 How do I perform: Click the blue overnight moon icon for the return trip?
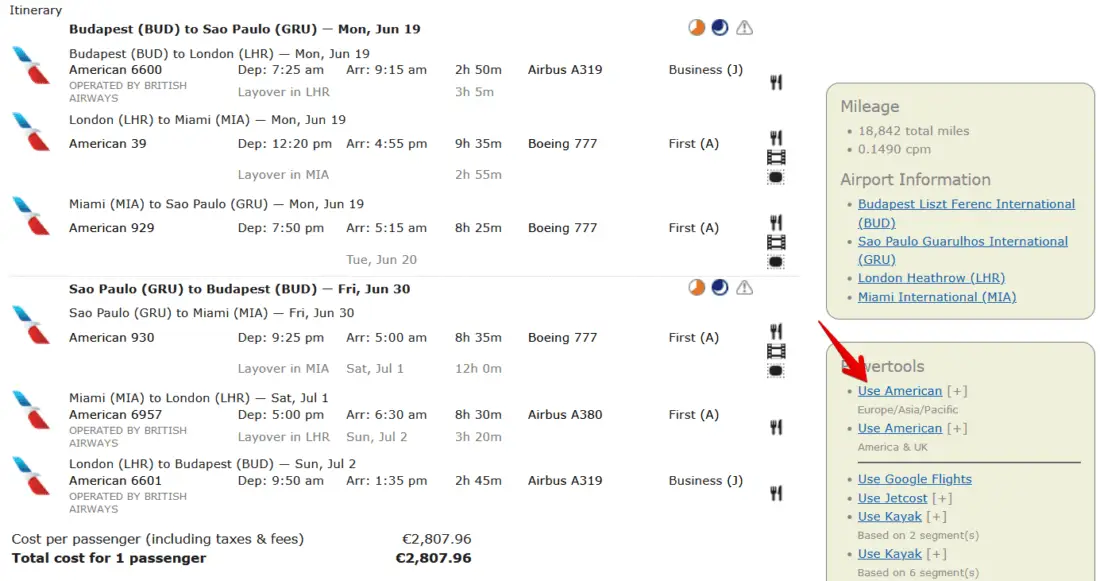tap(720, 288)
